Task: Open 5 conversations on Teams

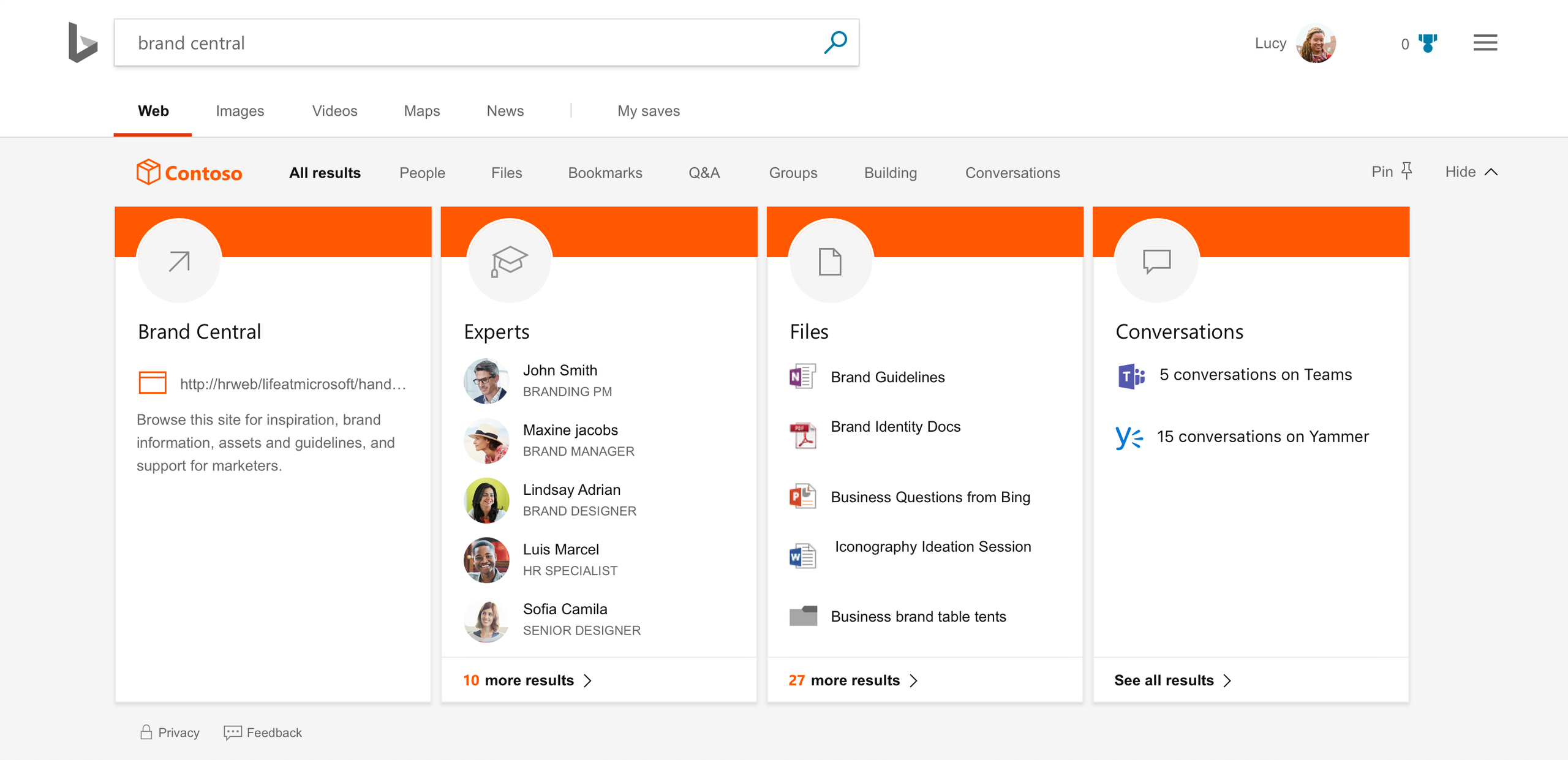Action: point(1256,374)
